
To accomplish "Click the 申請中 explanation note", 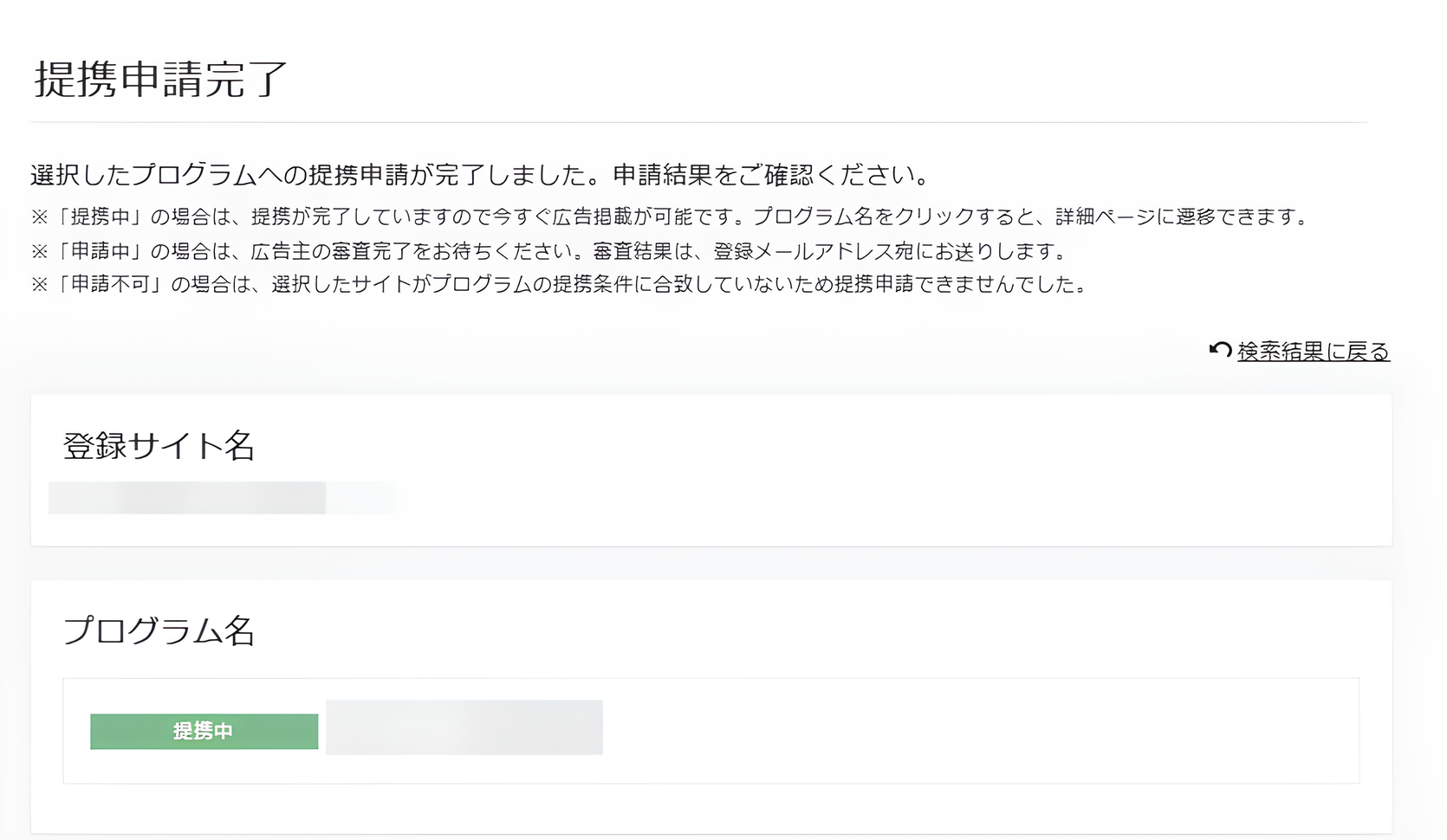I will pyautogui.click(x=550, y=253).
